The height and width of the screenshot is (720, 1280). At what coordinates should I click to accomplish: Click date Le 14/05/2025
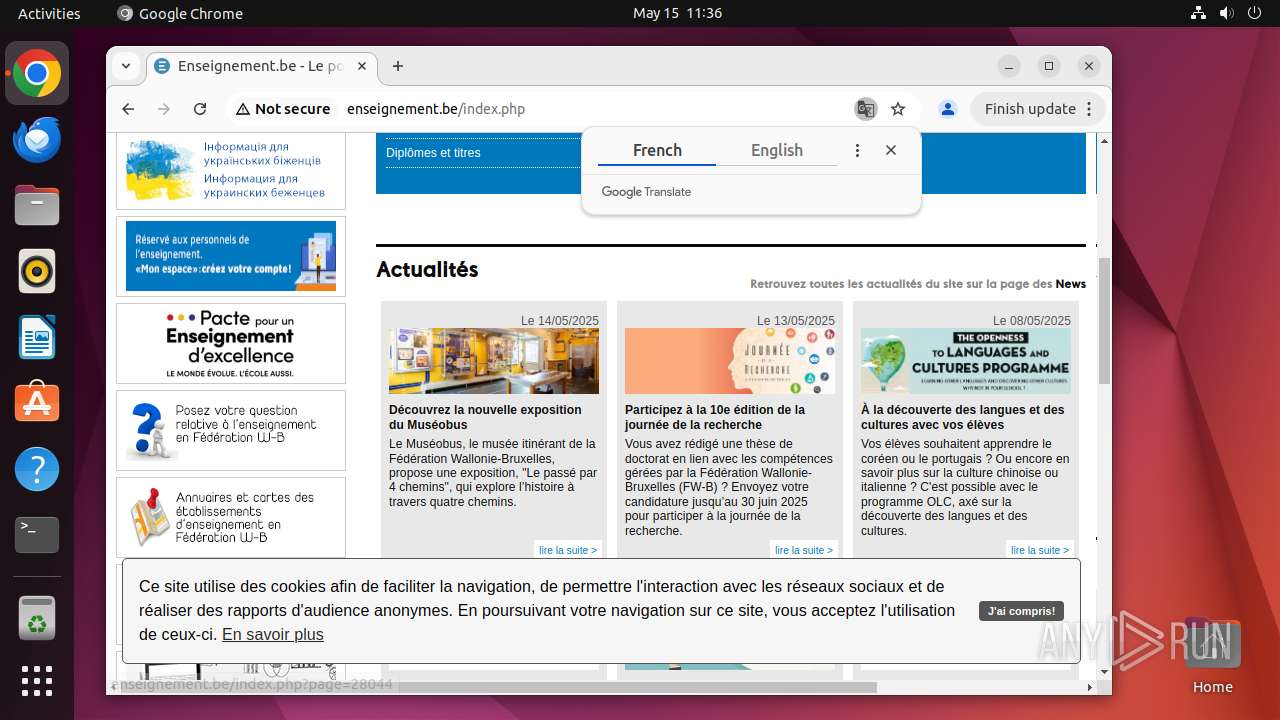[x=560, y=320]
